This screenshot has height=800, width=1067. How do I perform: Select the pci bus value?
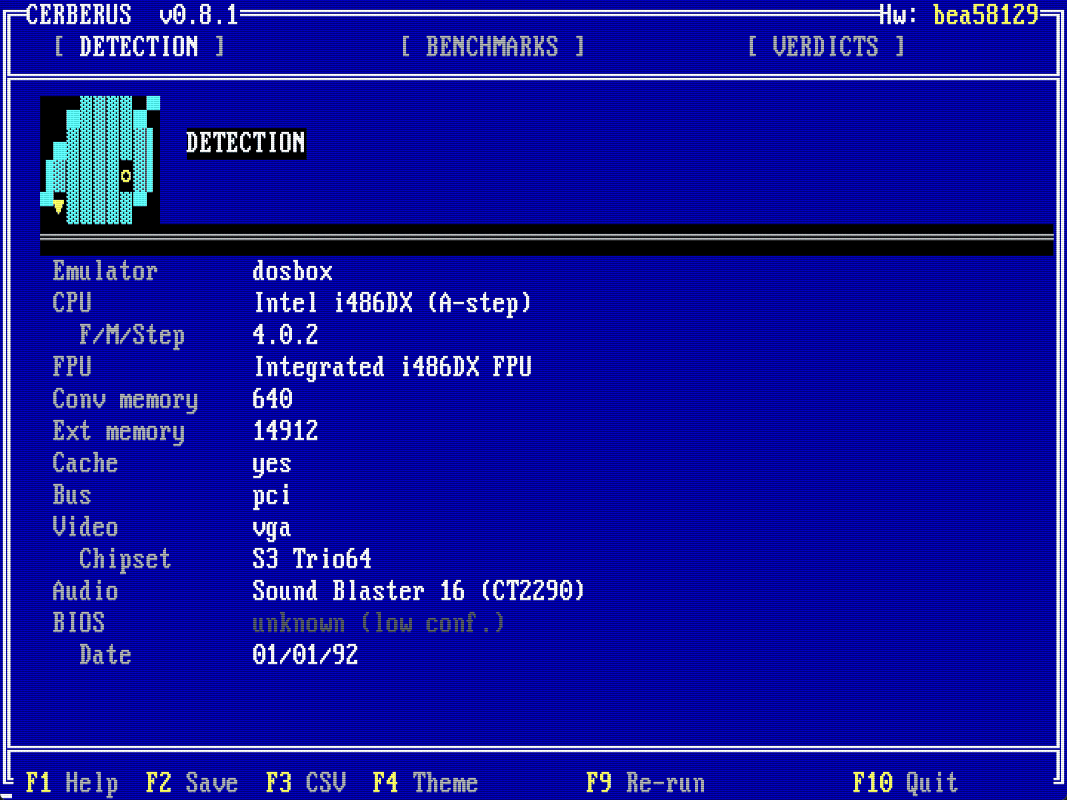pos(272,496)
